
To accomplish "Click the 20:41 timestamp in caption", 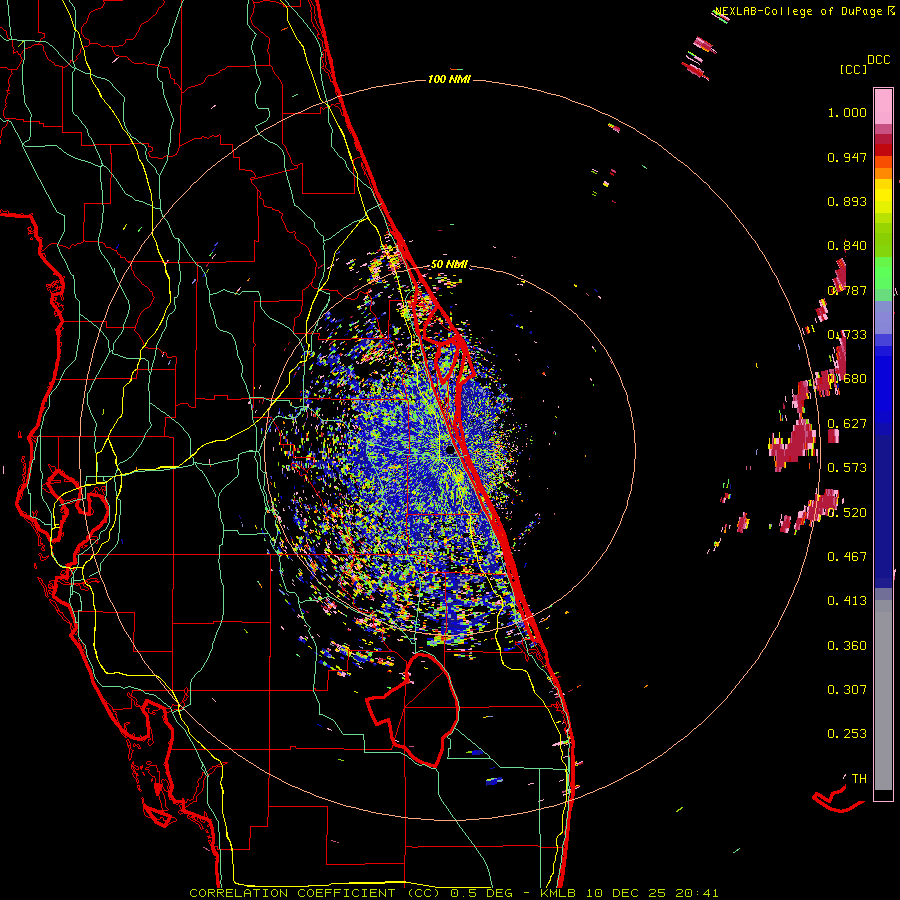I will click(x=697, y=893).
